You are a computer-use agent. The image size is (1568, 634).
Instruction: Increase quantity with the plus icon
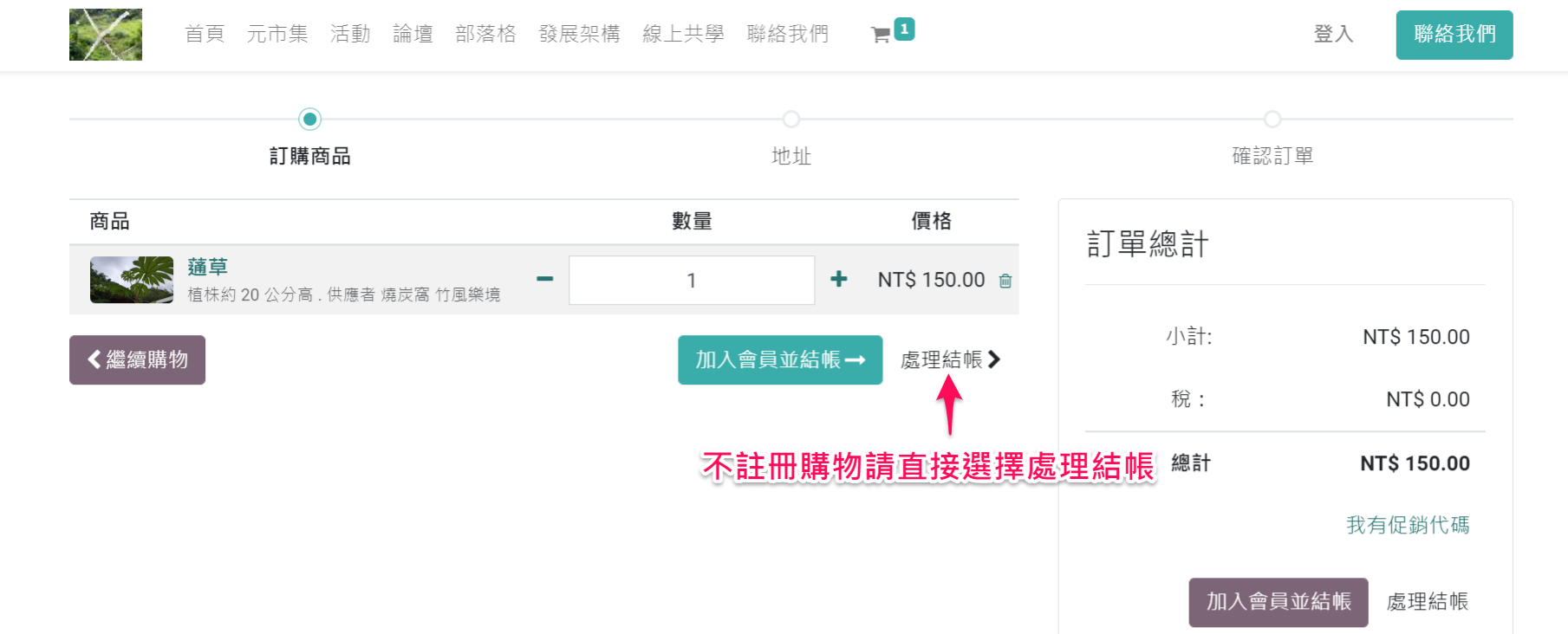838,279
